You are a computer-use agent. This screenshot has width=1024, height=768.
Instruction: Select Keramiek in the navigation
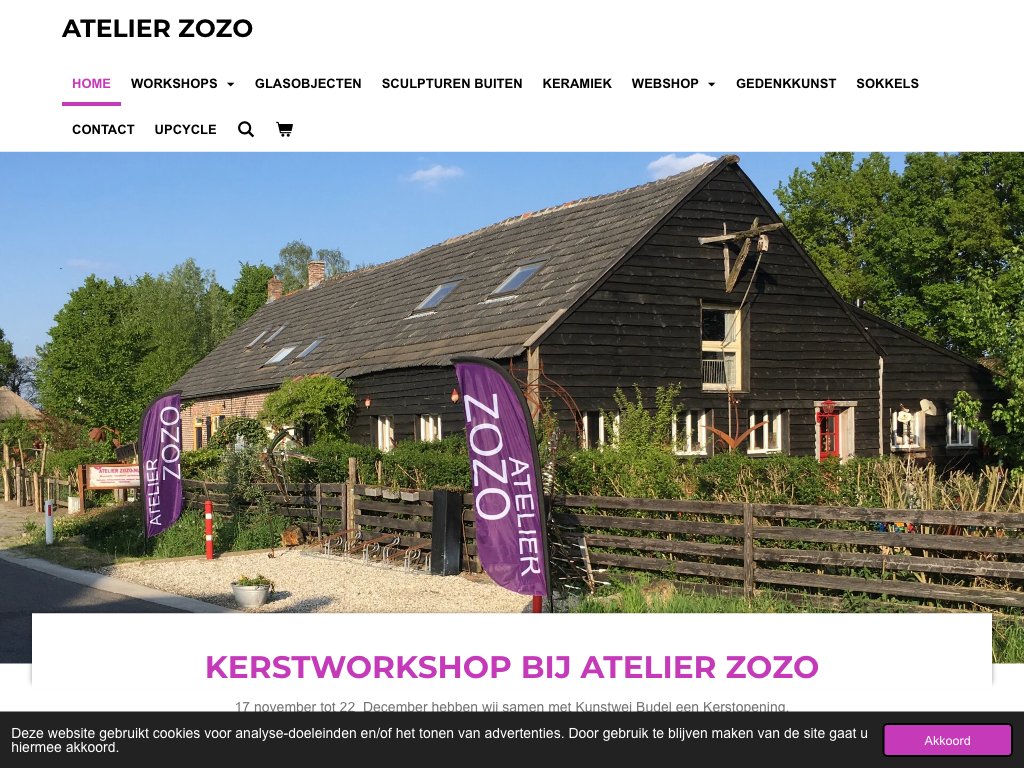tap(577, 84)
